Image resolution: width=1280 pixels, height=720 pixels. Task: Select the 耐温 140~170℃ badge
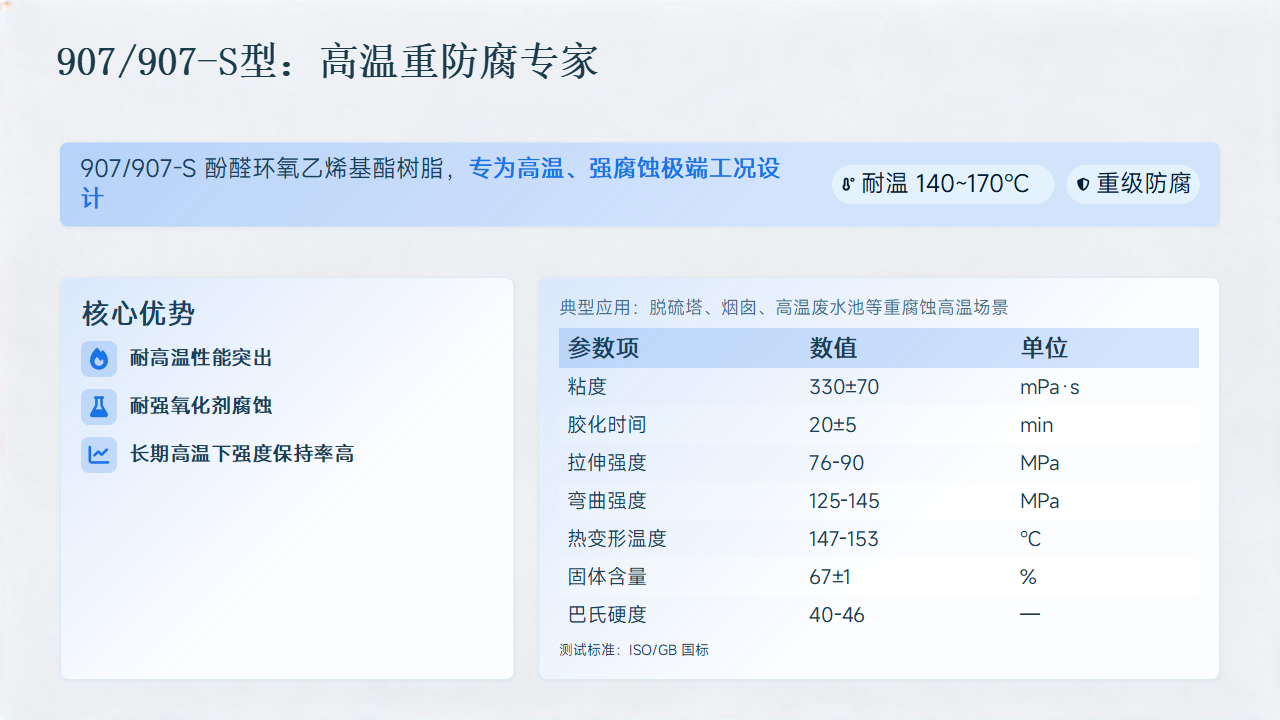click(x=943, y=184)
